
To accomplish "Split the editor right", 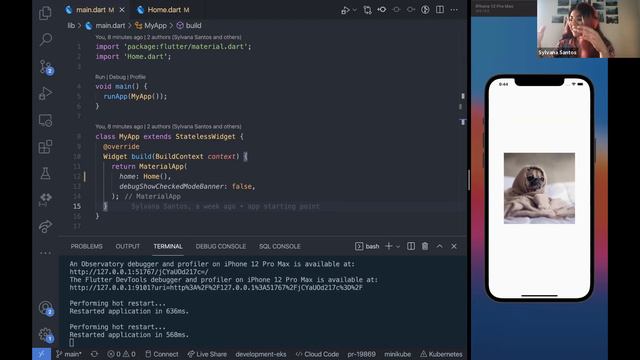I will (440, 9).
